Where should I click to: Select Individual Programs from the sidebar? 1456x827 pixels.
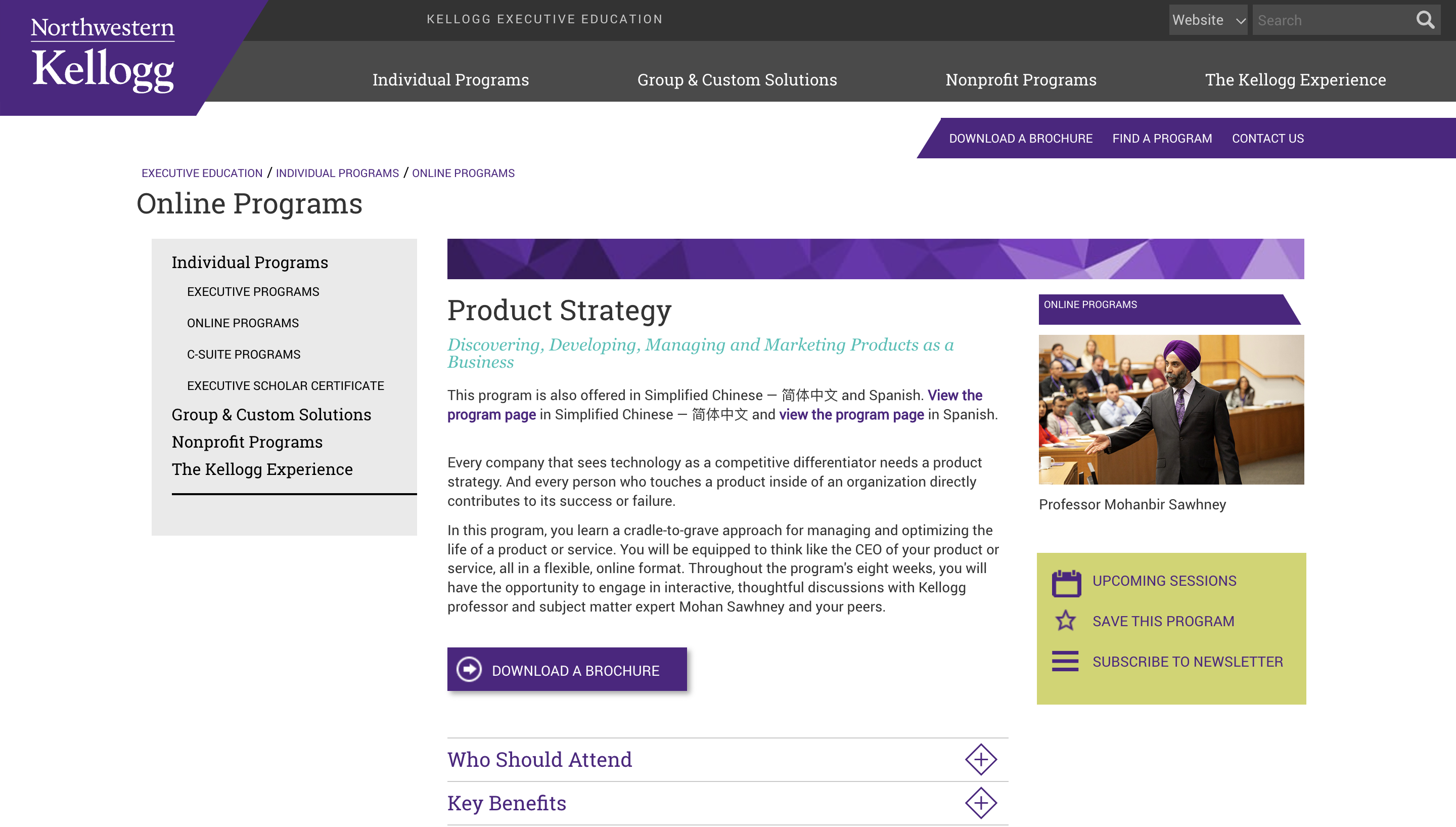pyautogui.click(x=249, y=262)
